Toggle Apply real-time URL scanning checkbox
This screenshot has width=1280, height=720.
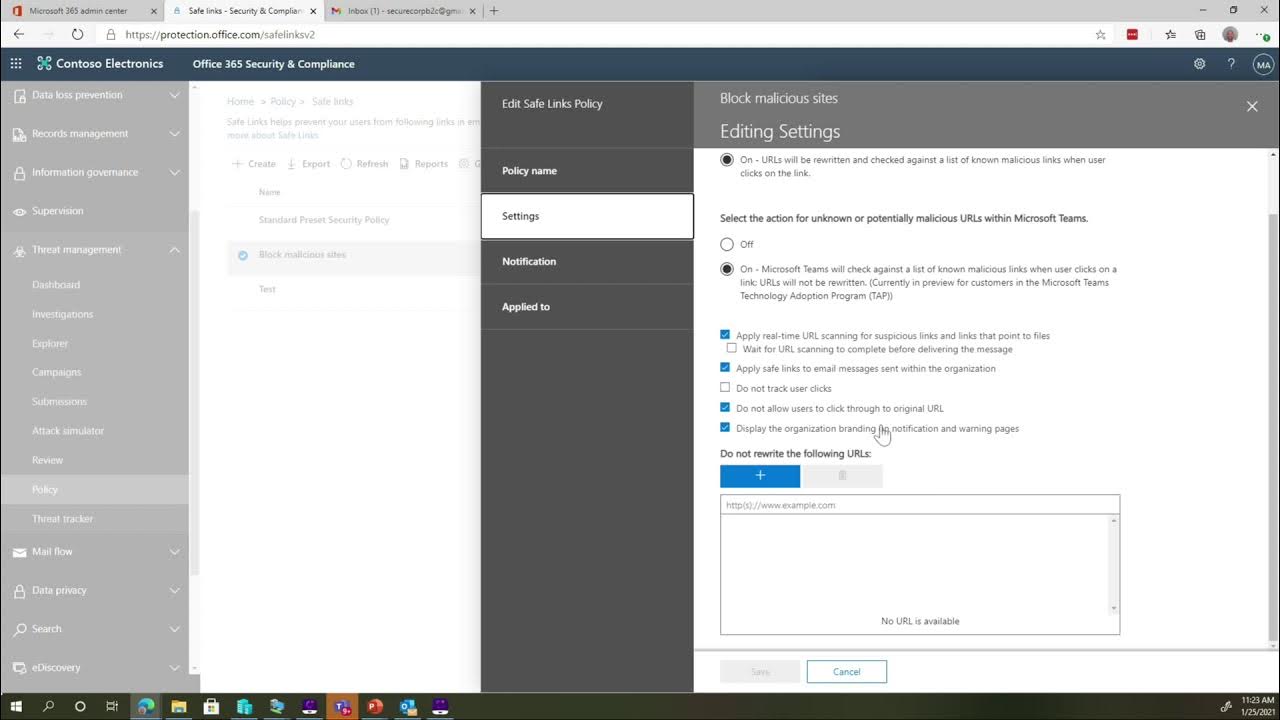tap(725, 335)
